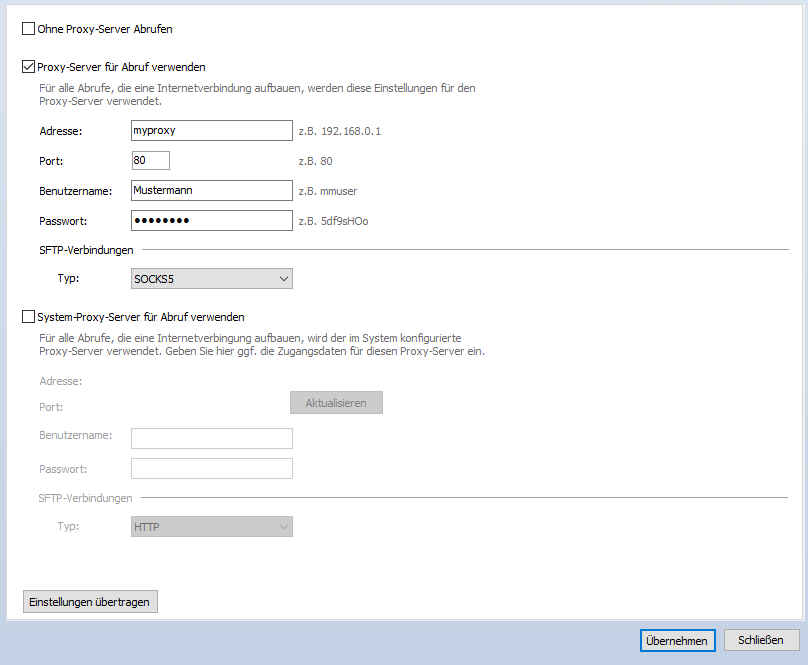Click into the Port field showing 80
The image size is (808, 665).
150,160
